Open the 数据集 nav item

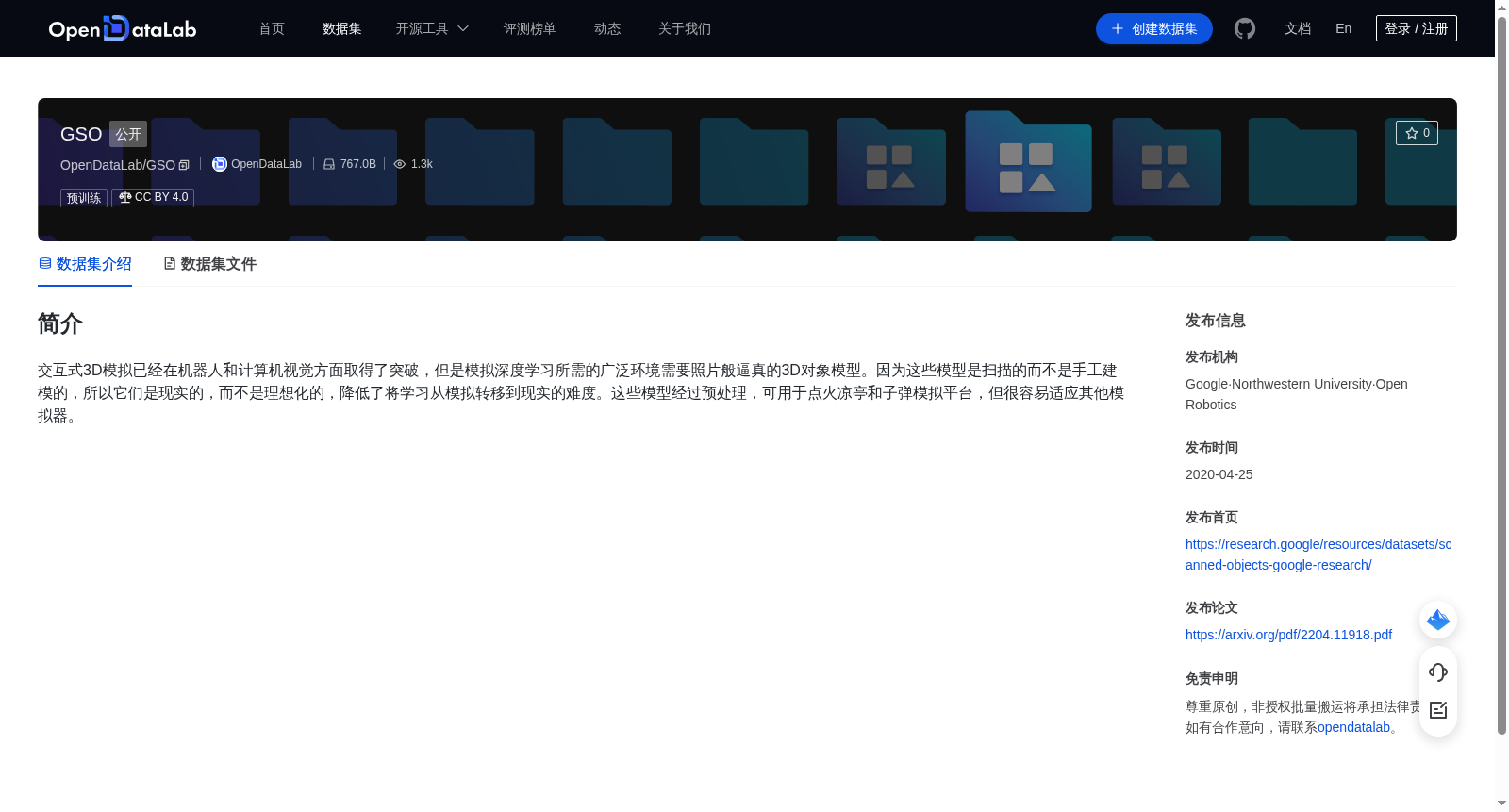point(342,28)
